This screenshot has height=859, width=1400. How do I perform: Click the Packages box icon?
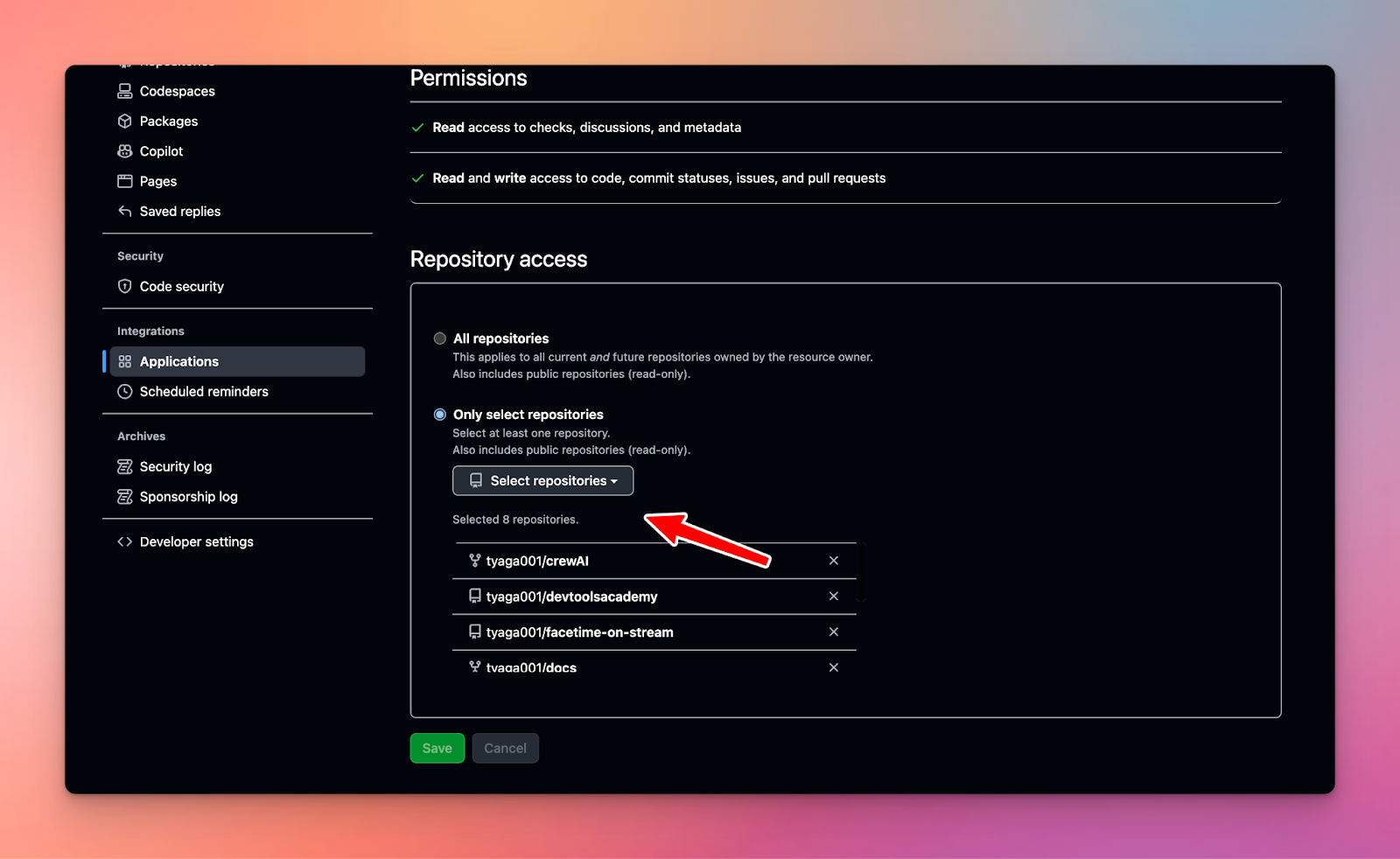125,122
